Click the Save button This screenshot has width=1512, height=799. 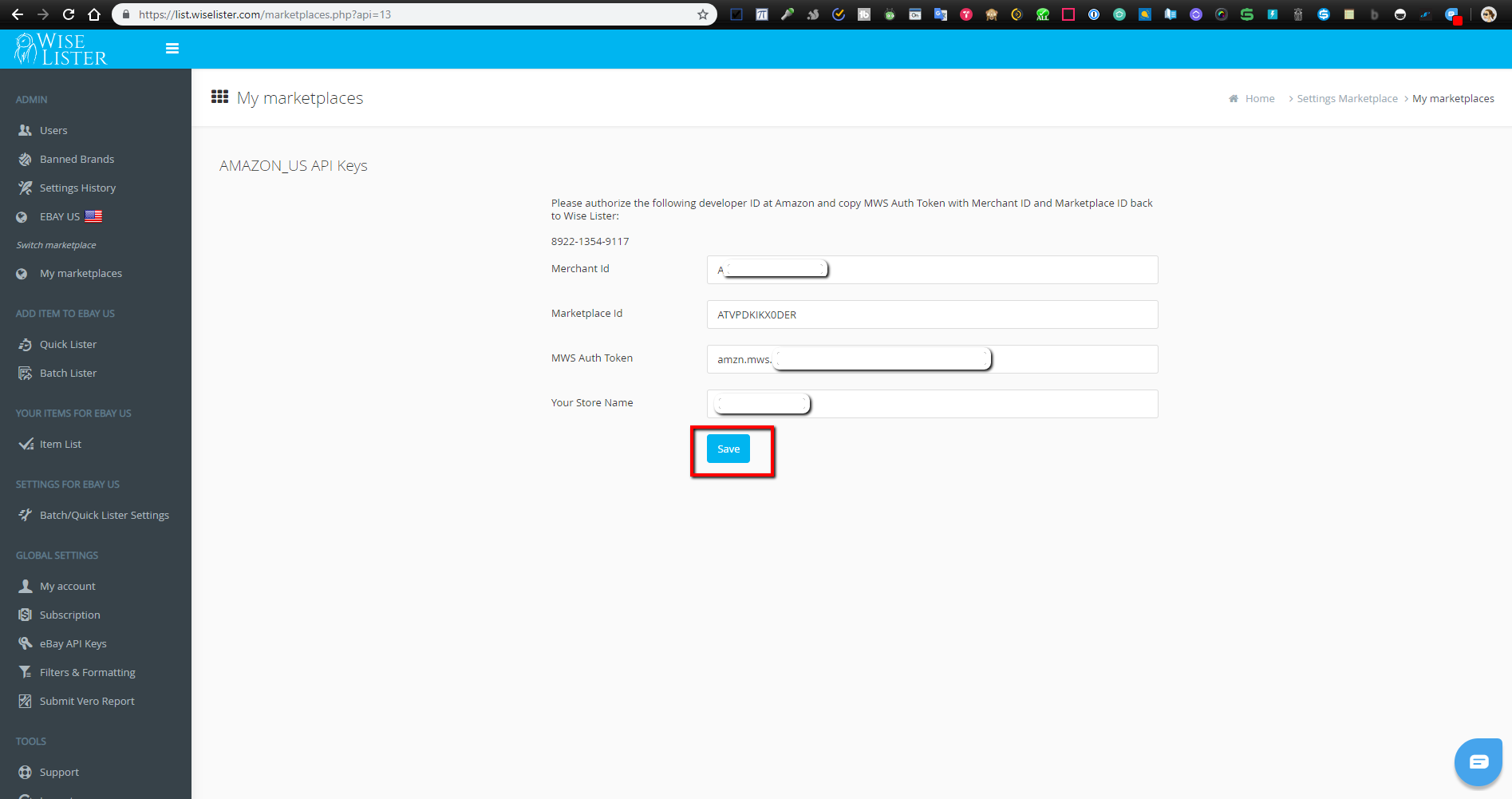click(728, 449)
